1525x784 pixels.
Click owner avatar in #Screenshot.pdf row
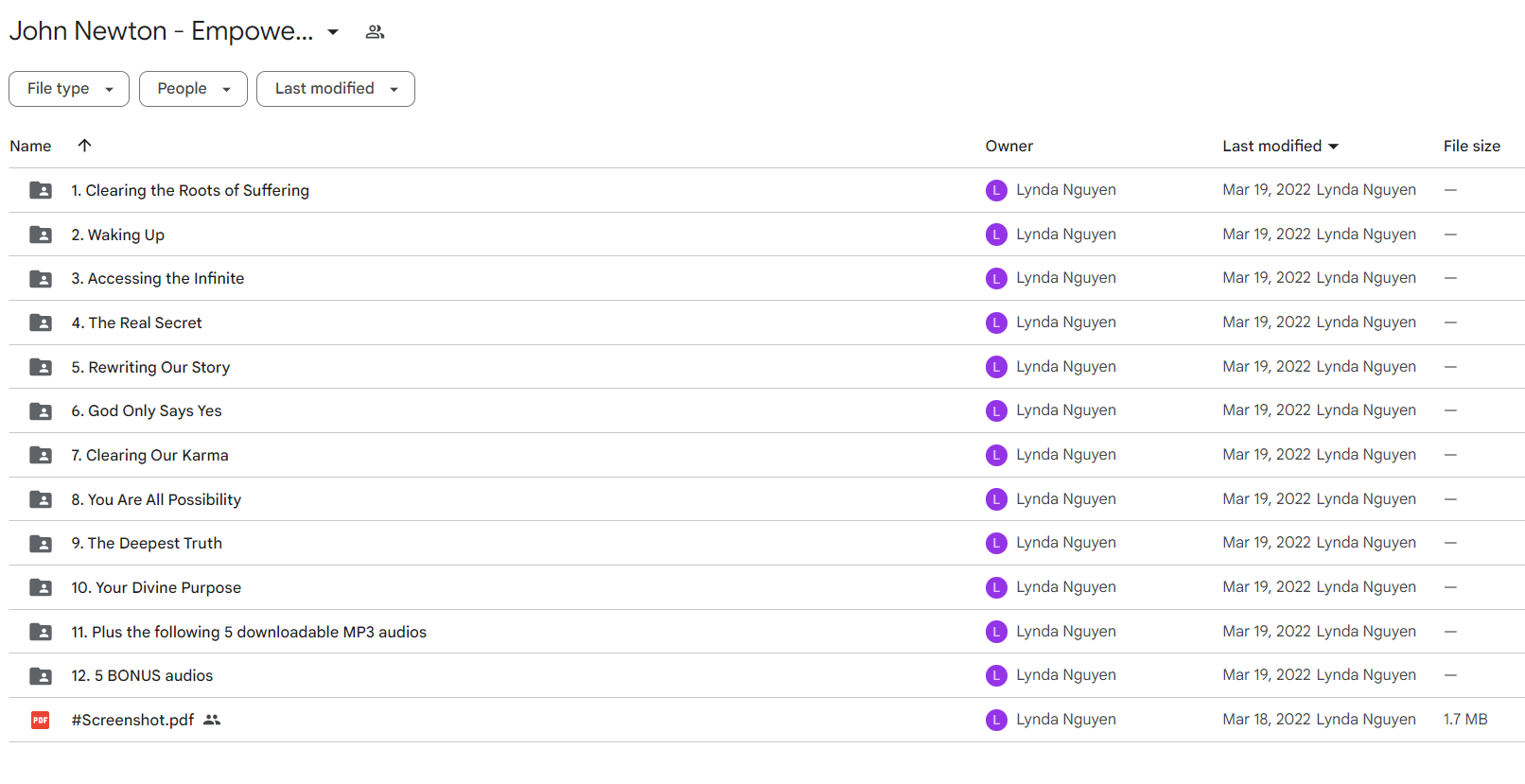(x=996, y=720)
